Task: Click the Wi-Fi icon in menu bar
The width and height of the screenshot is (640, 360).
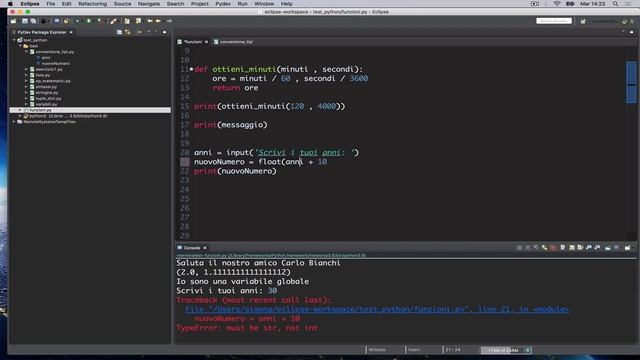Action: coord(557,4)
